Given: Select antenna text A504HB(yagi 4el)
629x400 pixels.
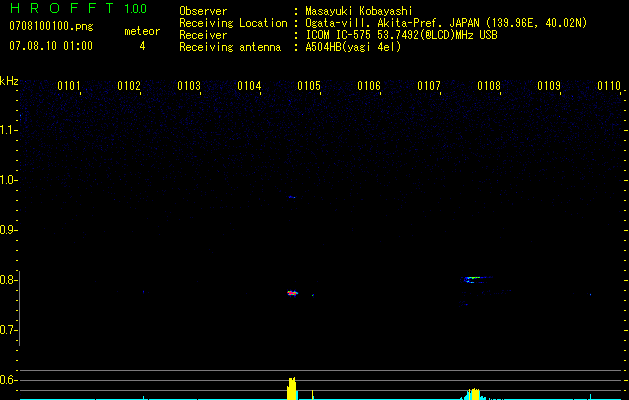Looking at the screenshot, I should pos(353,47).
